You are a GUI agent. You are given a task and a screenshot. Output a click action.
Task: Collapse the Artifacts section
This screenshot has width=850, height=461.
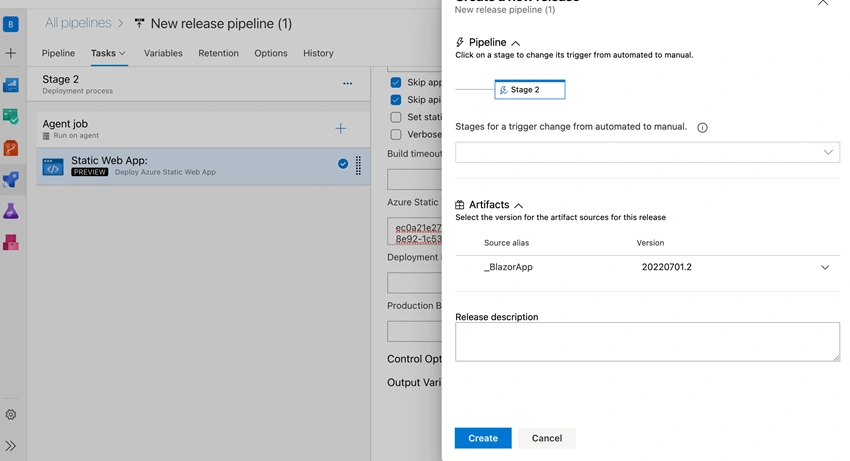tap(518, 206)
